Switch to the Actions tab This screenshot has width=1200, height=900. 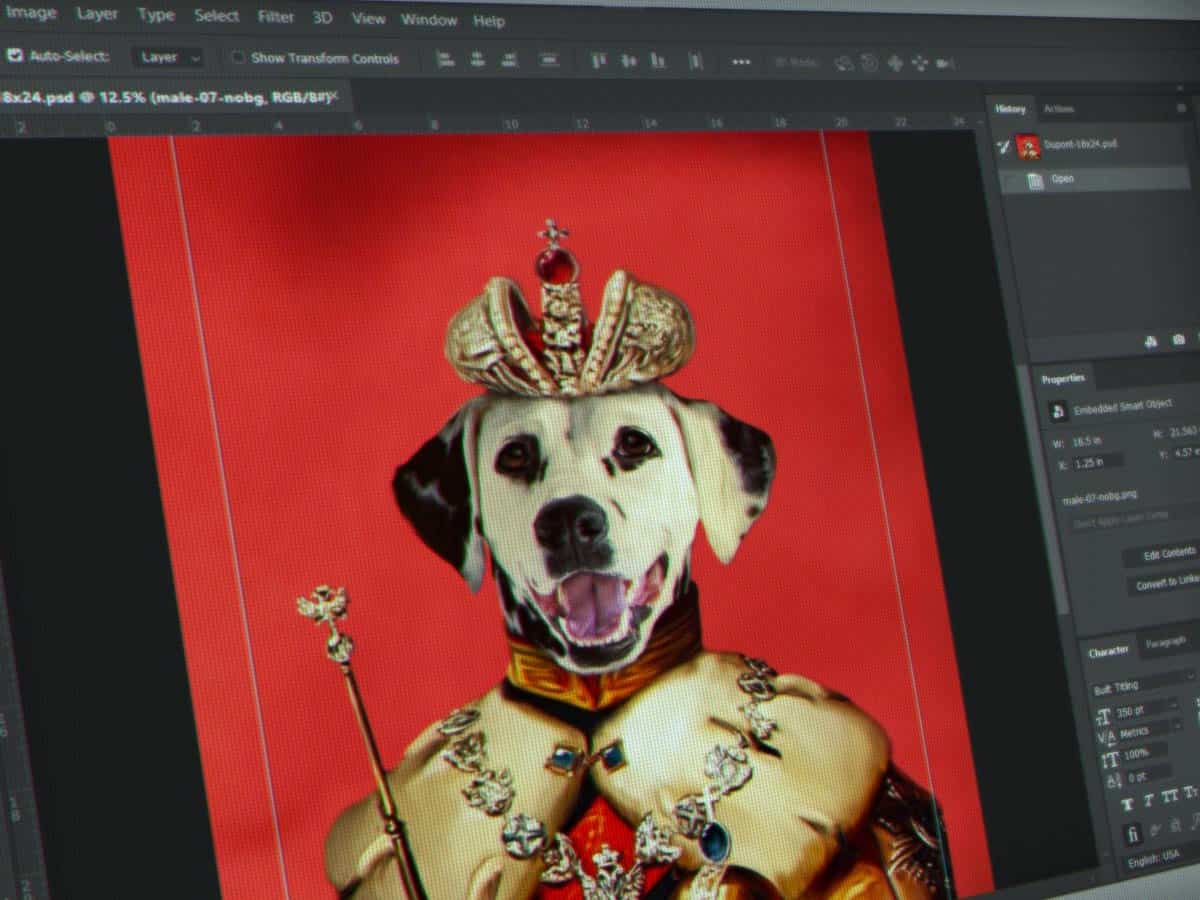[1059, 109]
